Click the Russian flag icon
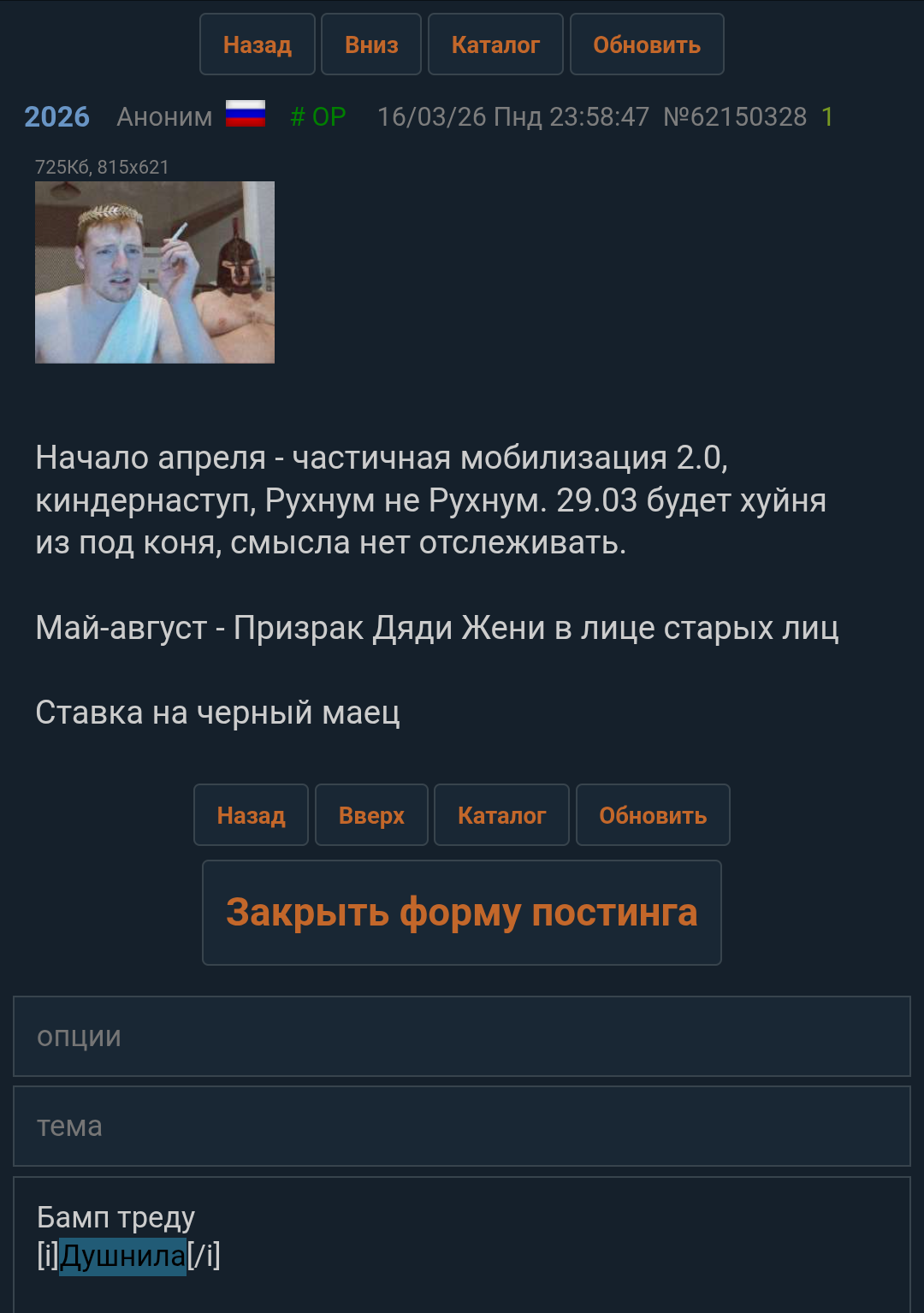 [x=246, y=114]
